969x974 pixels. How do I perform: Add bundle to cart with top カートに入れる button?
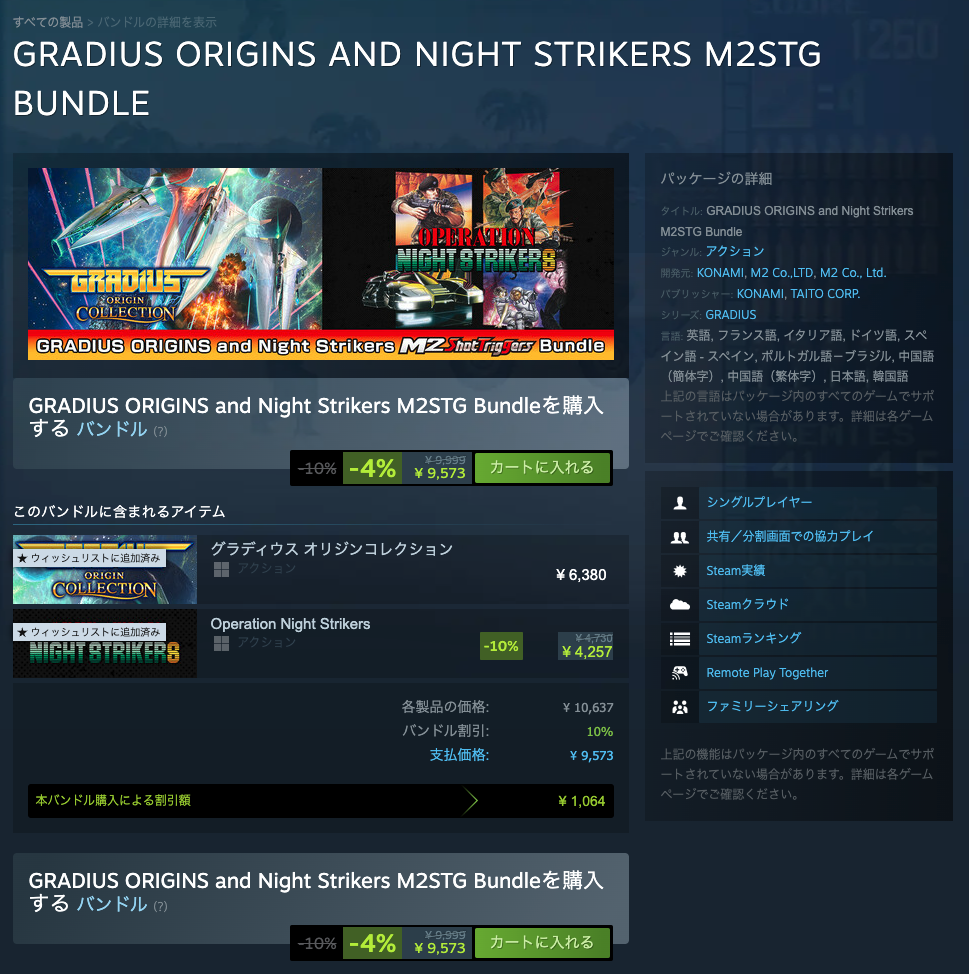542,467
